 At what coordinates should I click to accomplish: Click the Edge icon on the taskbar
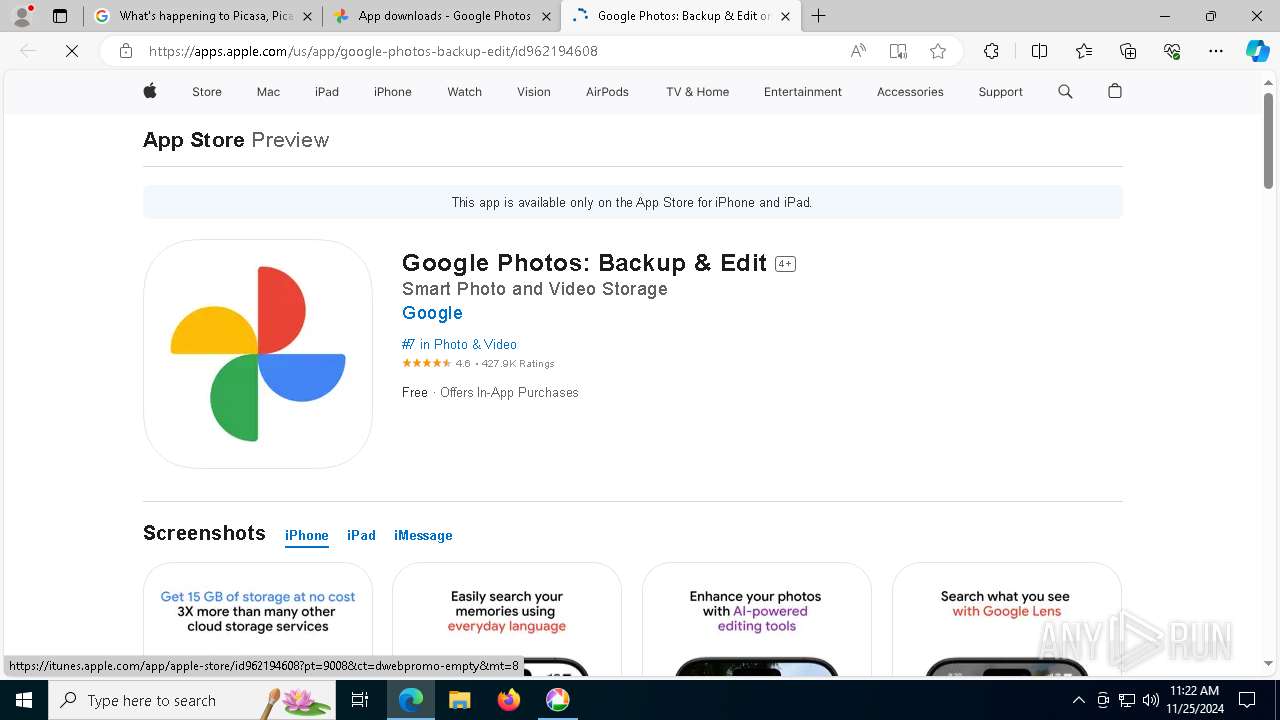tap(411, 700)
